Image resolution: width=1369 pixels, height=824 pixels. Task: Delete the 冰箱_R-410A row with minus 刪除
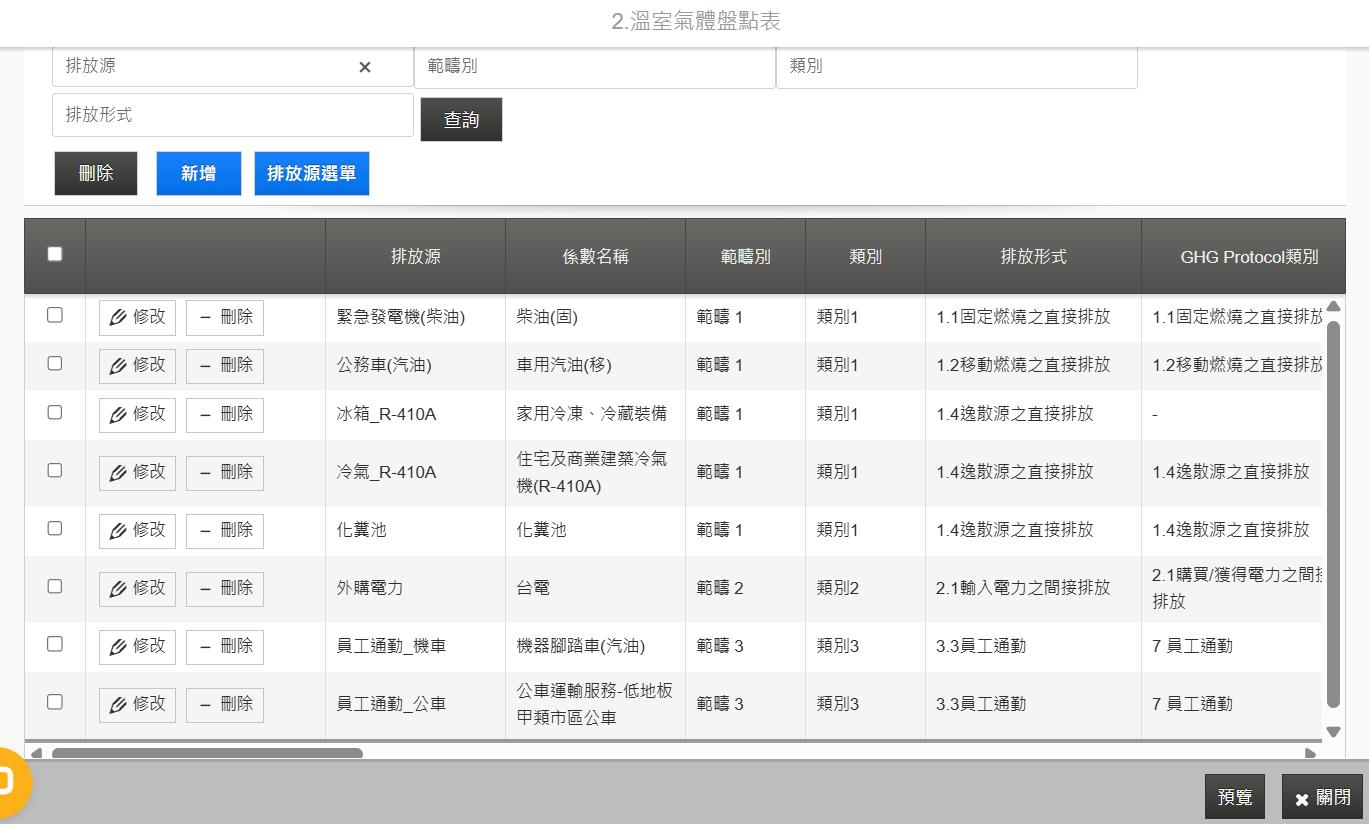coord(225,415)
